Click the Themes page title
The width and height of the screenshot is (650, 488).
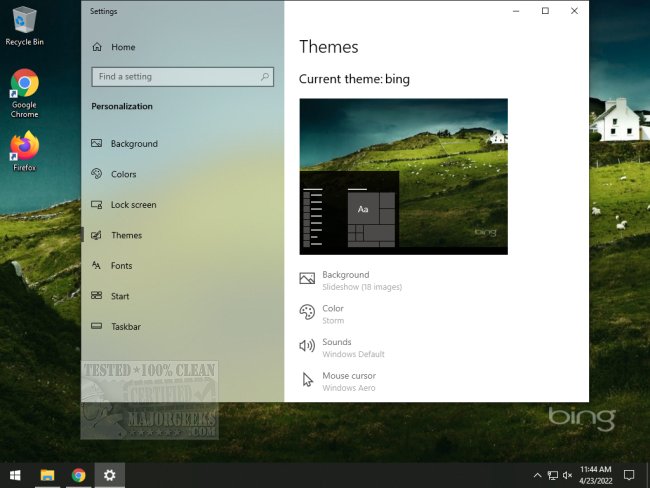(x=329, y=47)
